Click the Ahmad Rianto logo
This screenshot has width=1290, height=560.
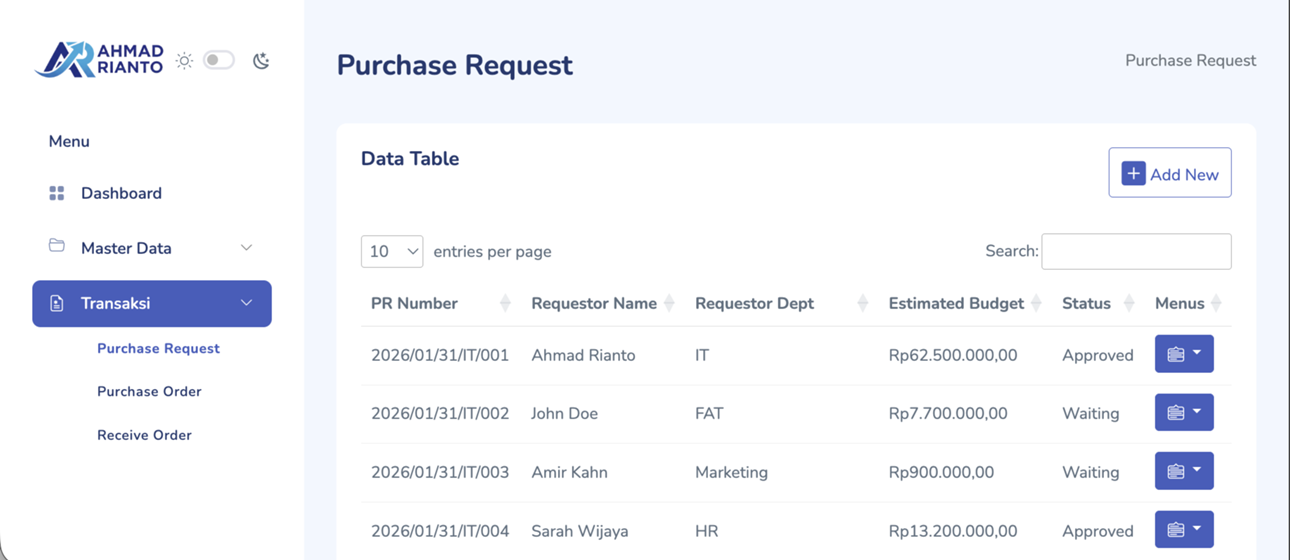point(99,60)
